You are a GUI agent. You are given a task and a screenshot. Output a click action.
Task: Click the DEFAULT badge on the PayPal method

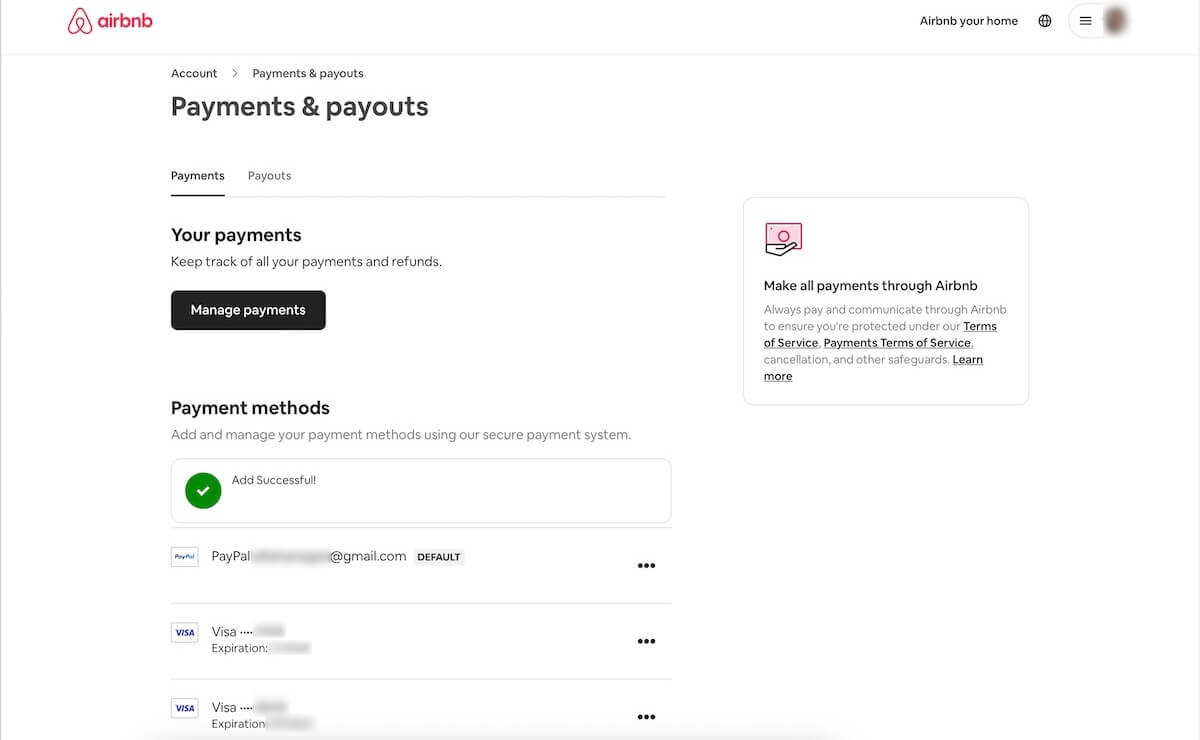(439, 556)
